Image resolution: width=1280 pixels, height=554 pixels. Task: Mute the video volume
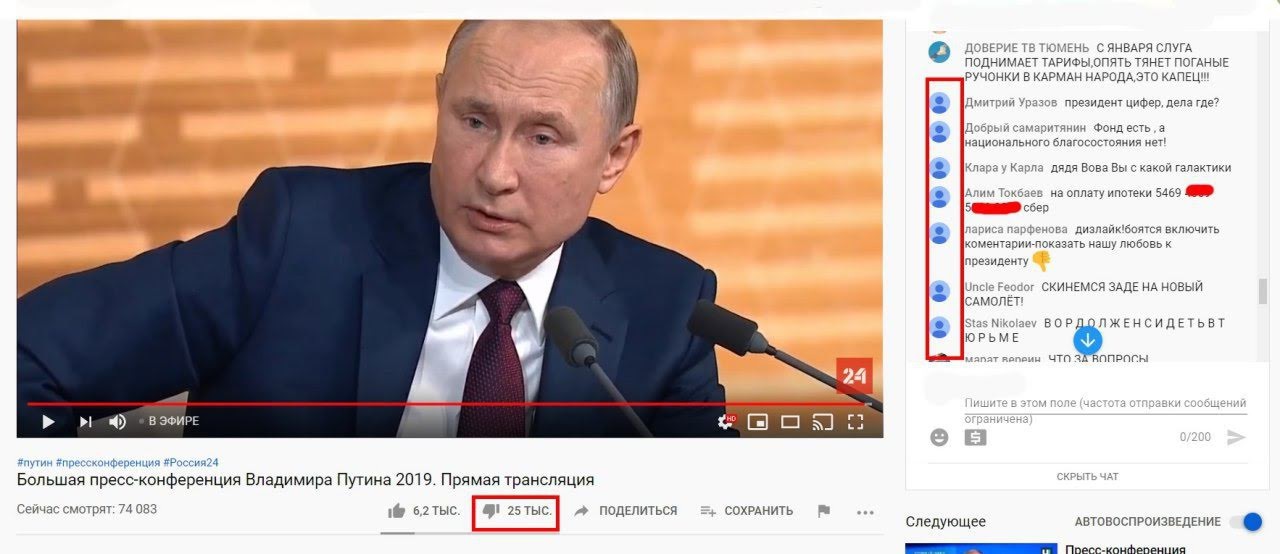tap(118, 421)
